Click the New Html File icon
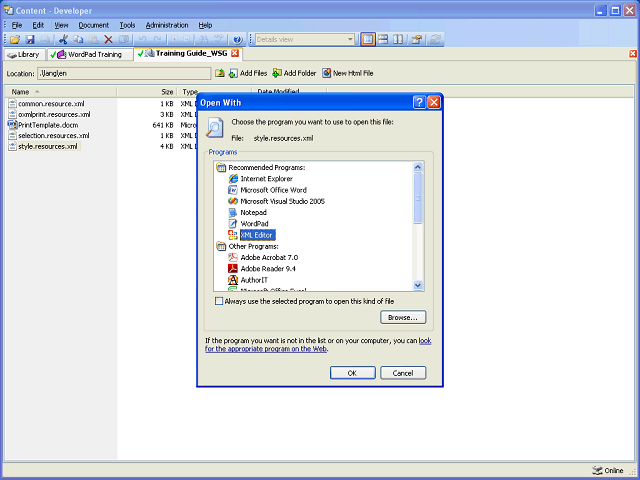Screen dimensions: 640x480 tap(327, 73)
